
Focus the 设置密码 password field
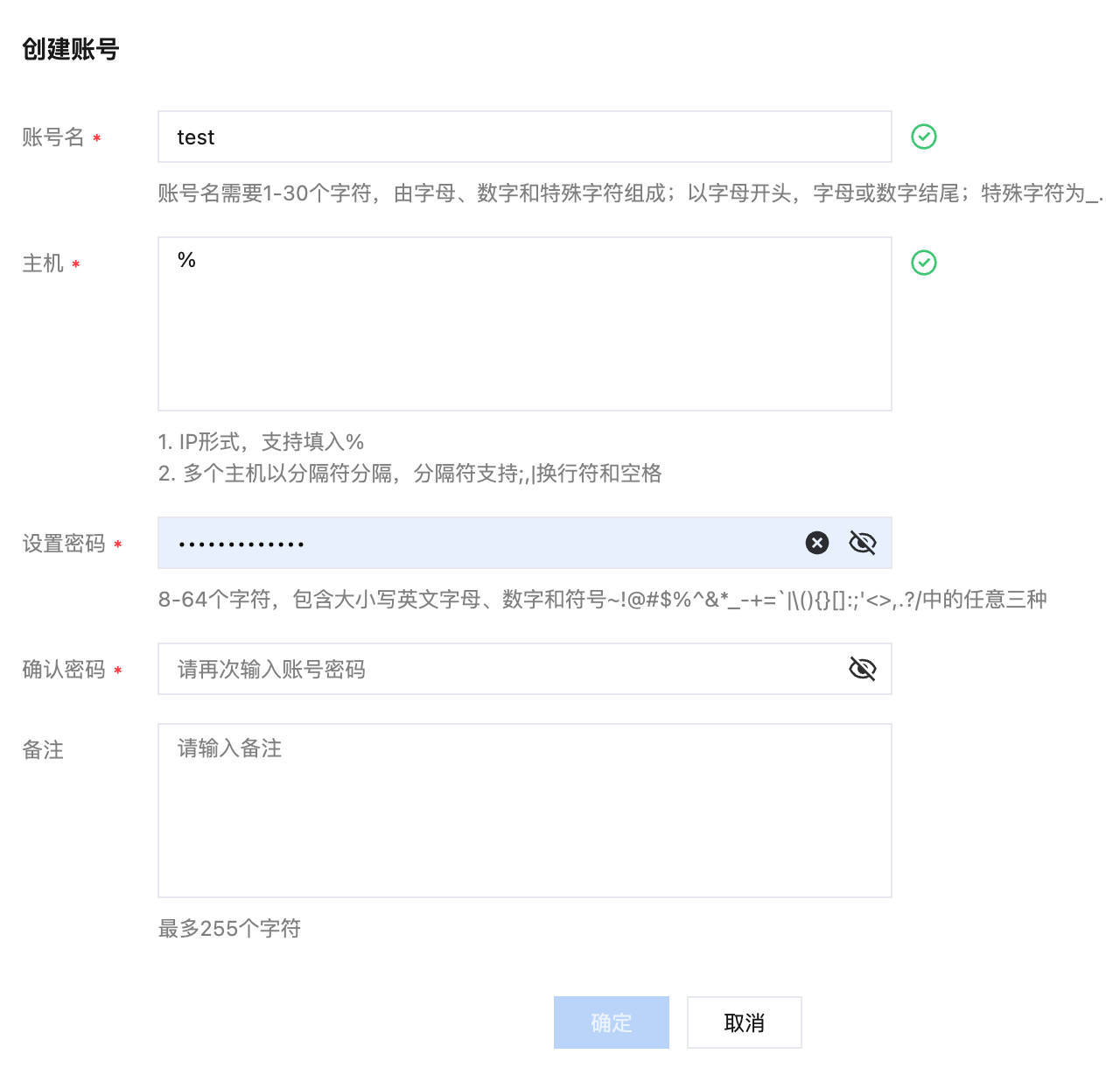481,543
